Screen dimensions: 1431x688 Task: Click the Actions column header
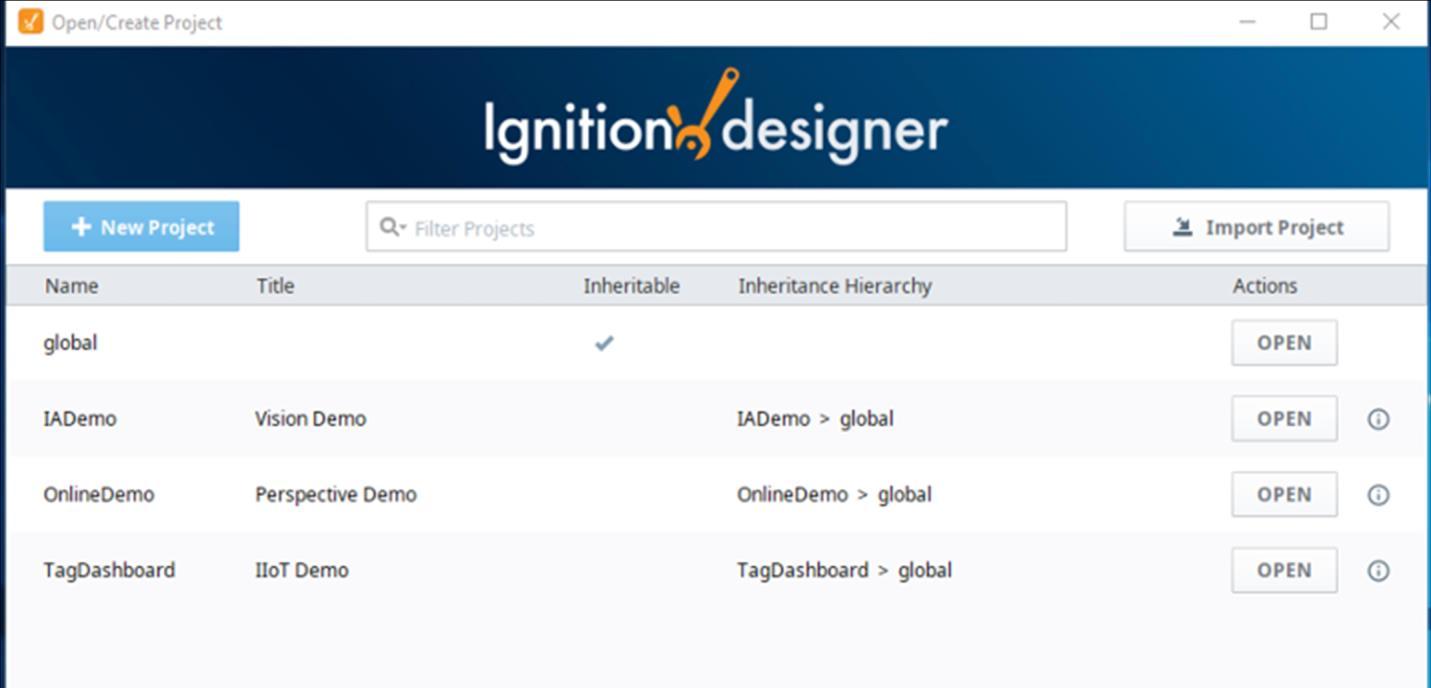(1265, 286)
